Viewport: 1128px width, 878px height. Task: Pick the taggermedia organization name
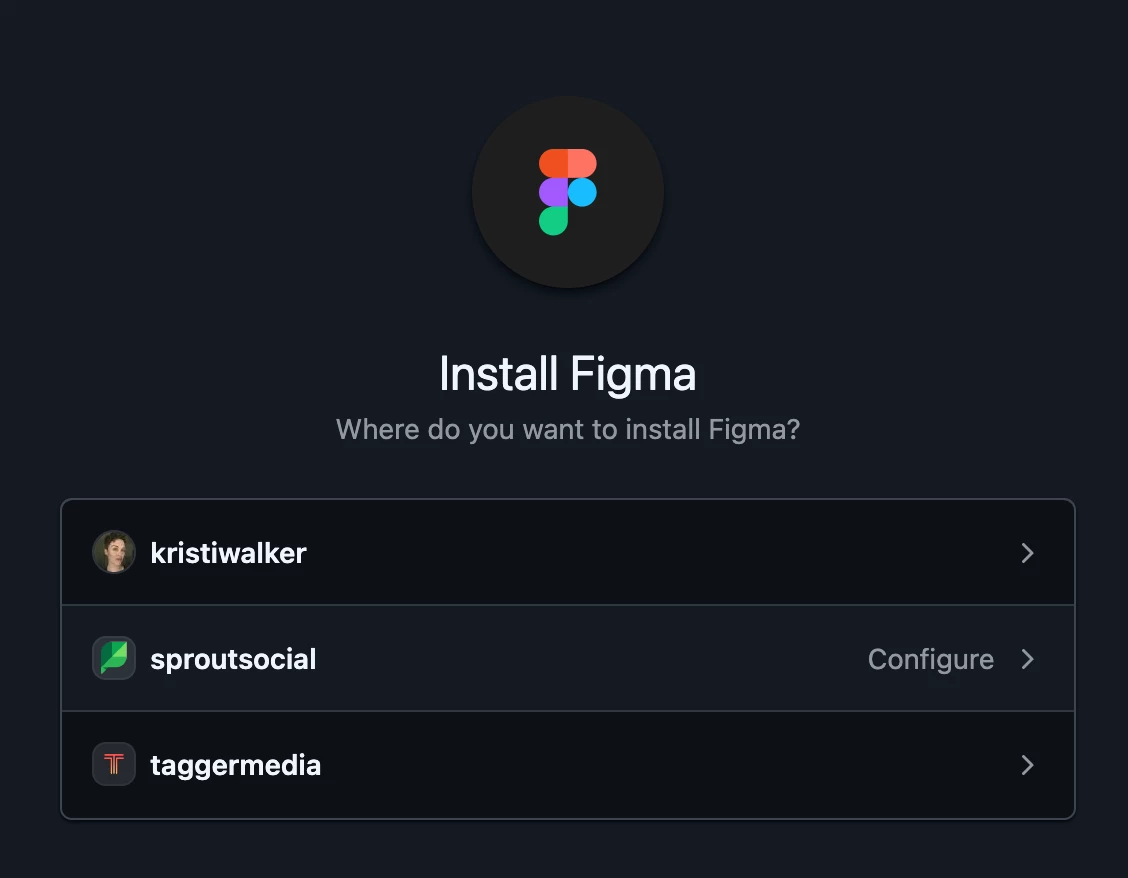235,765
